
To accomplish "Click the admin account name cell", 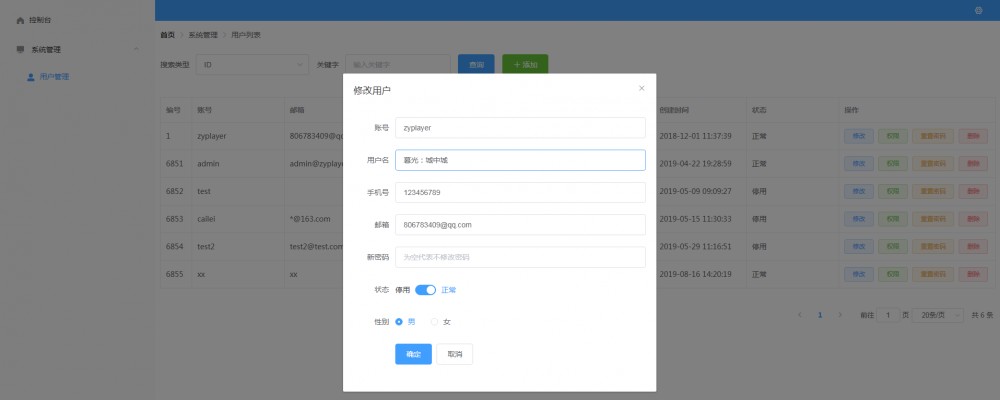I will pyautogui.click(x=209, y=164).
